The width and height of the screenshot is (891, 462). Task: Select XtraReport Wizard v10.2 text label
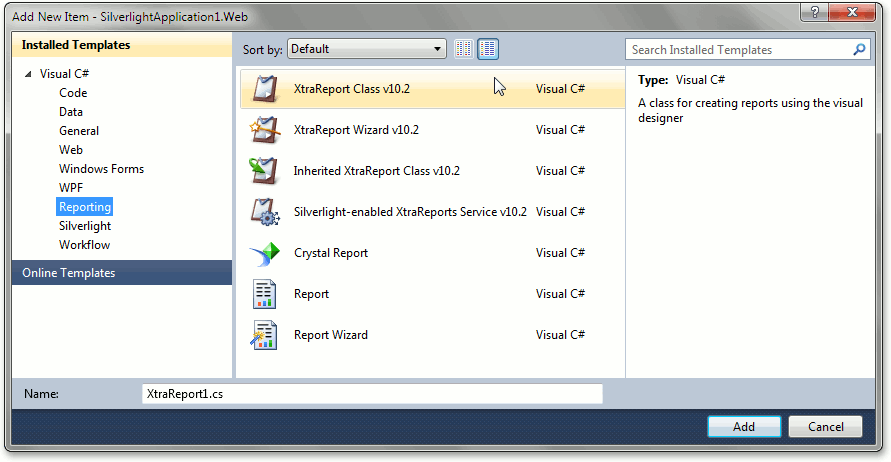coord(356,130)
